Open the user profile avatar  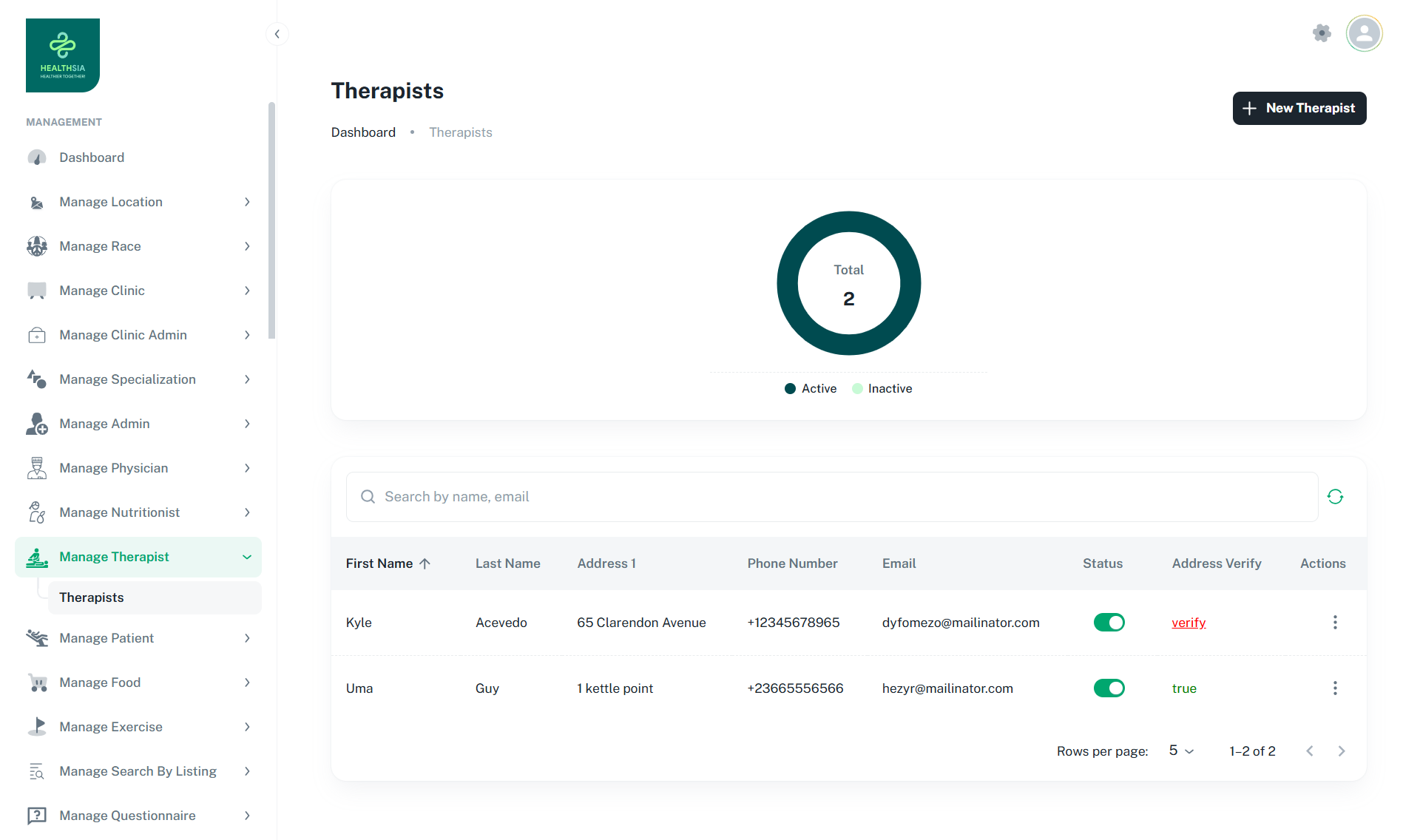(1364, 33)
